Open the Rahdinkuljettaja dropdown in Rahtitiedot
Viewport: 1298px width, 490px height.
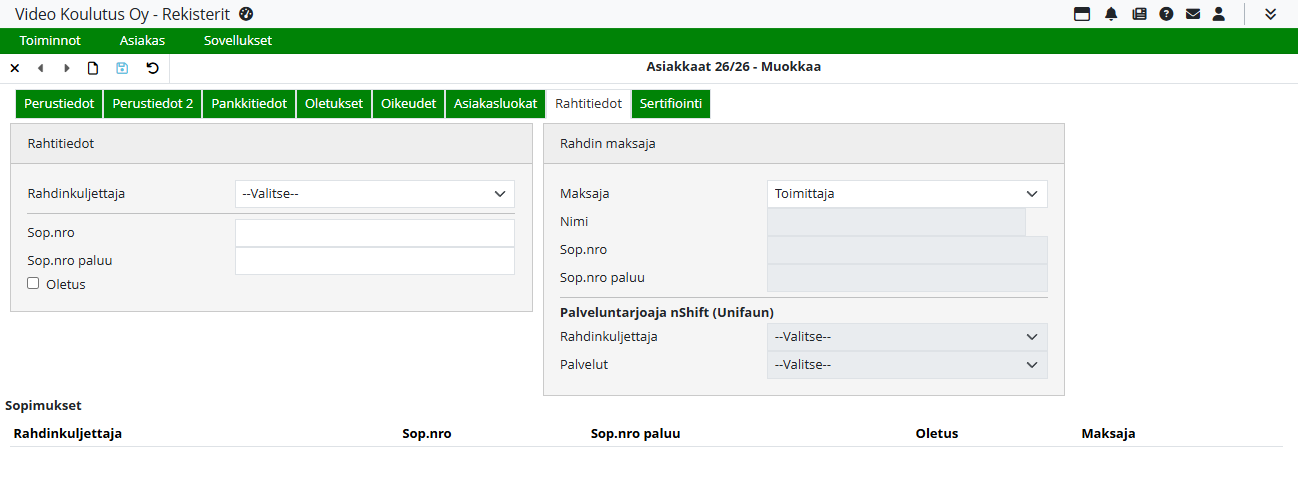[x=374, y=194]
